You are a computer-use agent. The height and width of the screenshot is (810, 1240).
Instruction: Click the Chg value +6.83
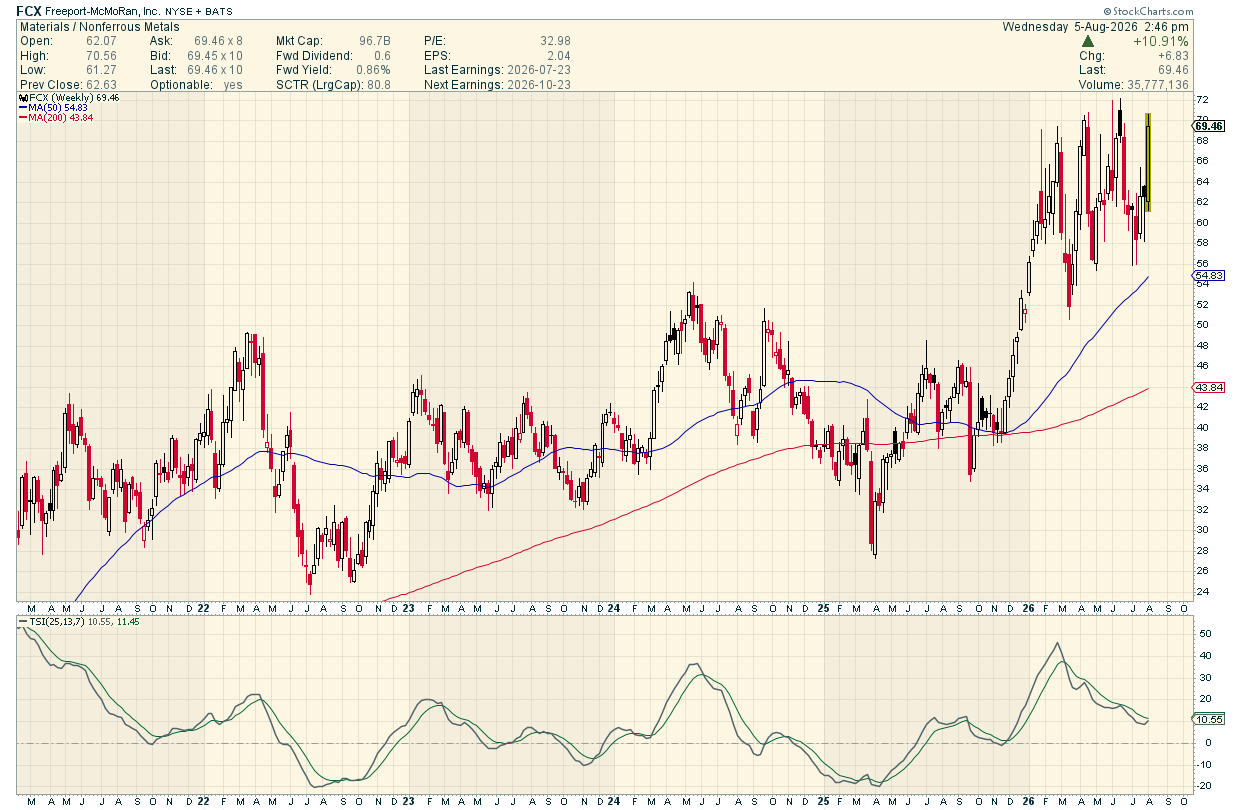click(x=1172, y=56)
